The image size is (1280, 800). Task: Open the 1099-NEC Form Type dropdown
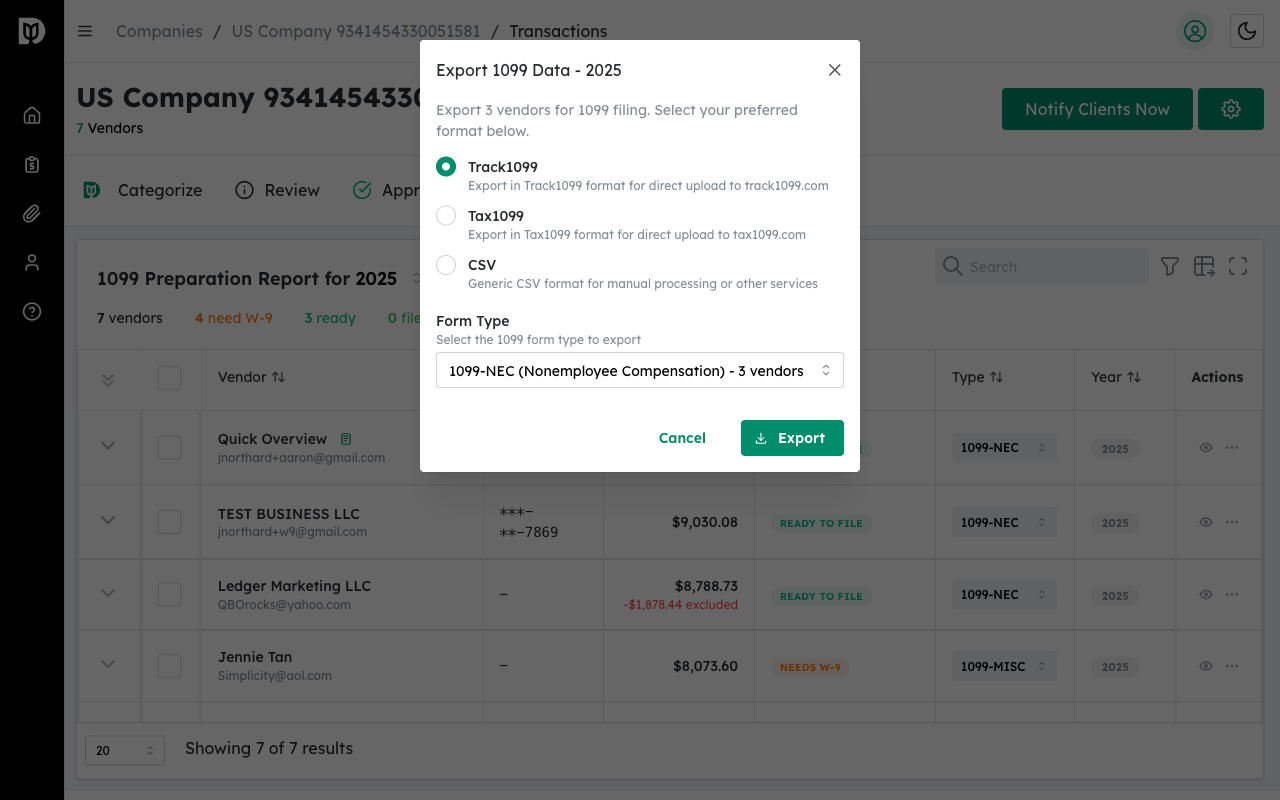(x=639, y=370)
